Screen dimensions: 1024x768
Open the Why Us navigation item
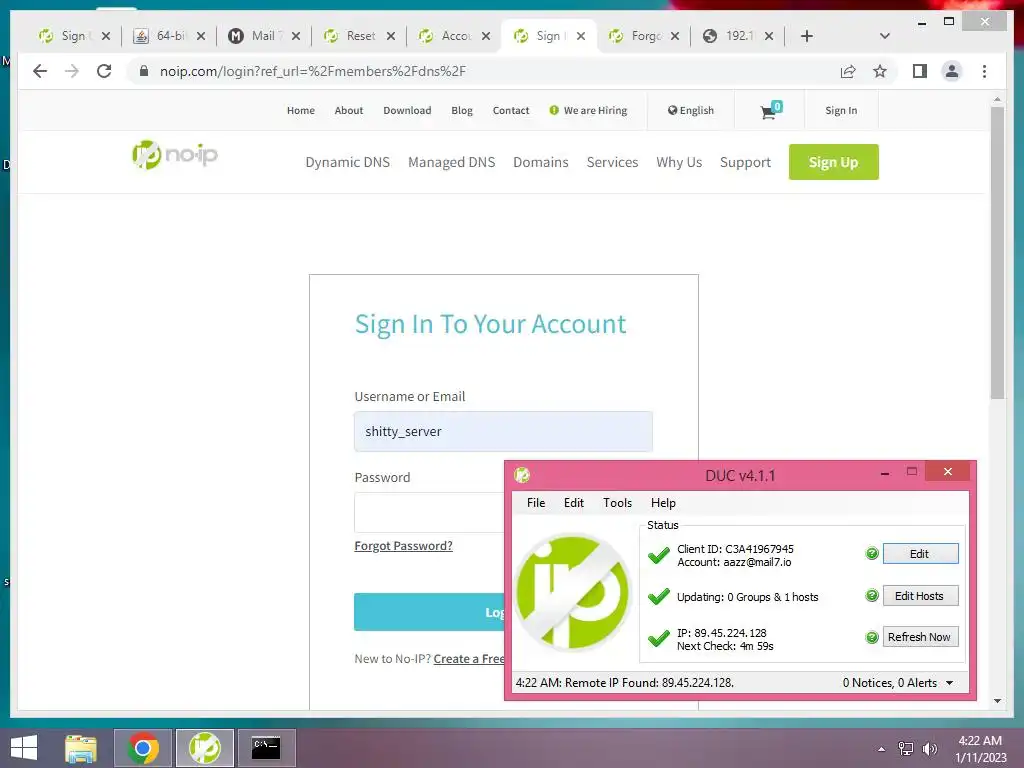click(x=679, y=162)
